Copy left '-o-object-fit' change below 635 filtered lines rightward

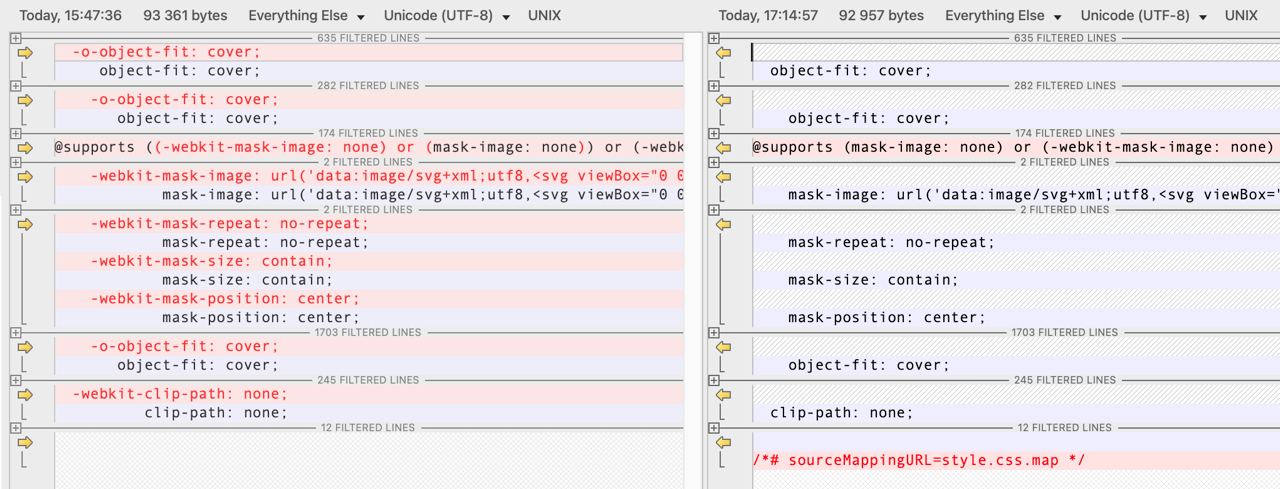click(26, 52)
